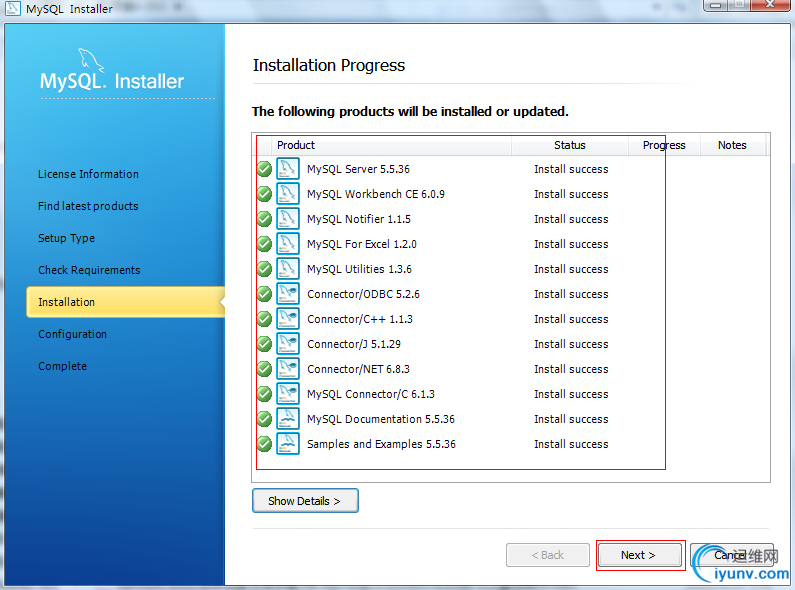Click the MySQL Notifier 1.1.5 product icon
795x590 pixels.
[287, 219]
